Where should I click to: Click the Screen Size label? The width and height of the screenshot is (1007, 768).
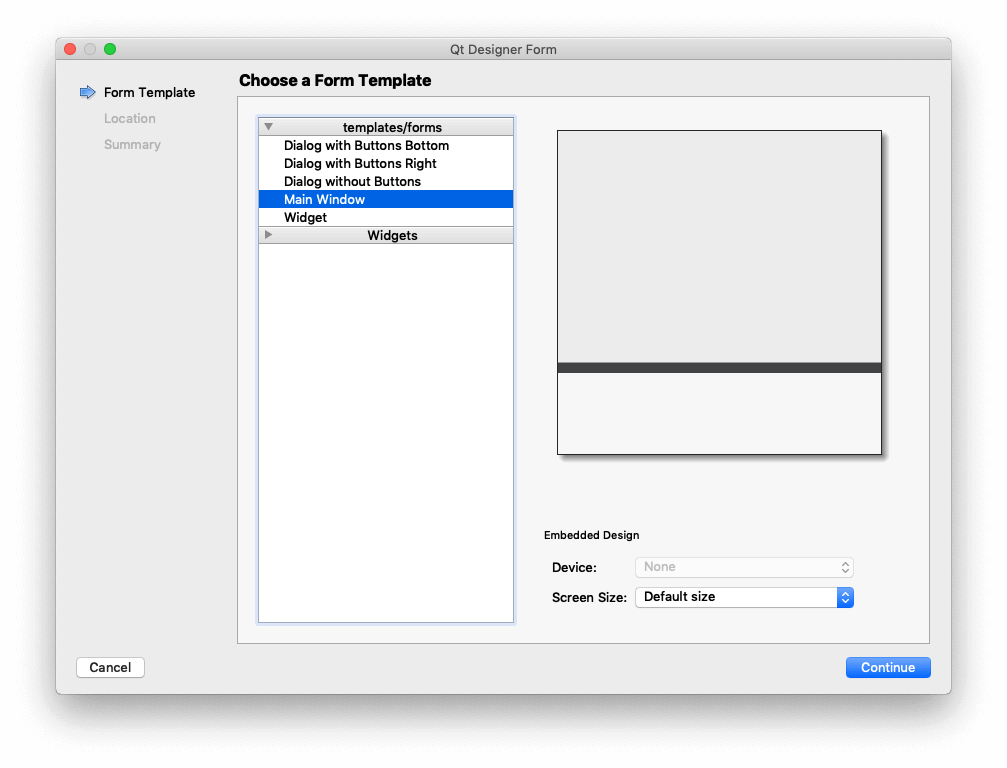[589, 597]
